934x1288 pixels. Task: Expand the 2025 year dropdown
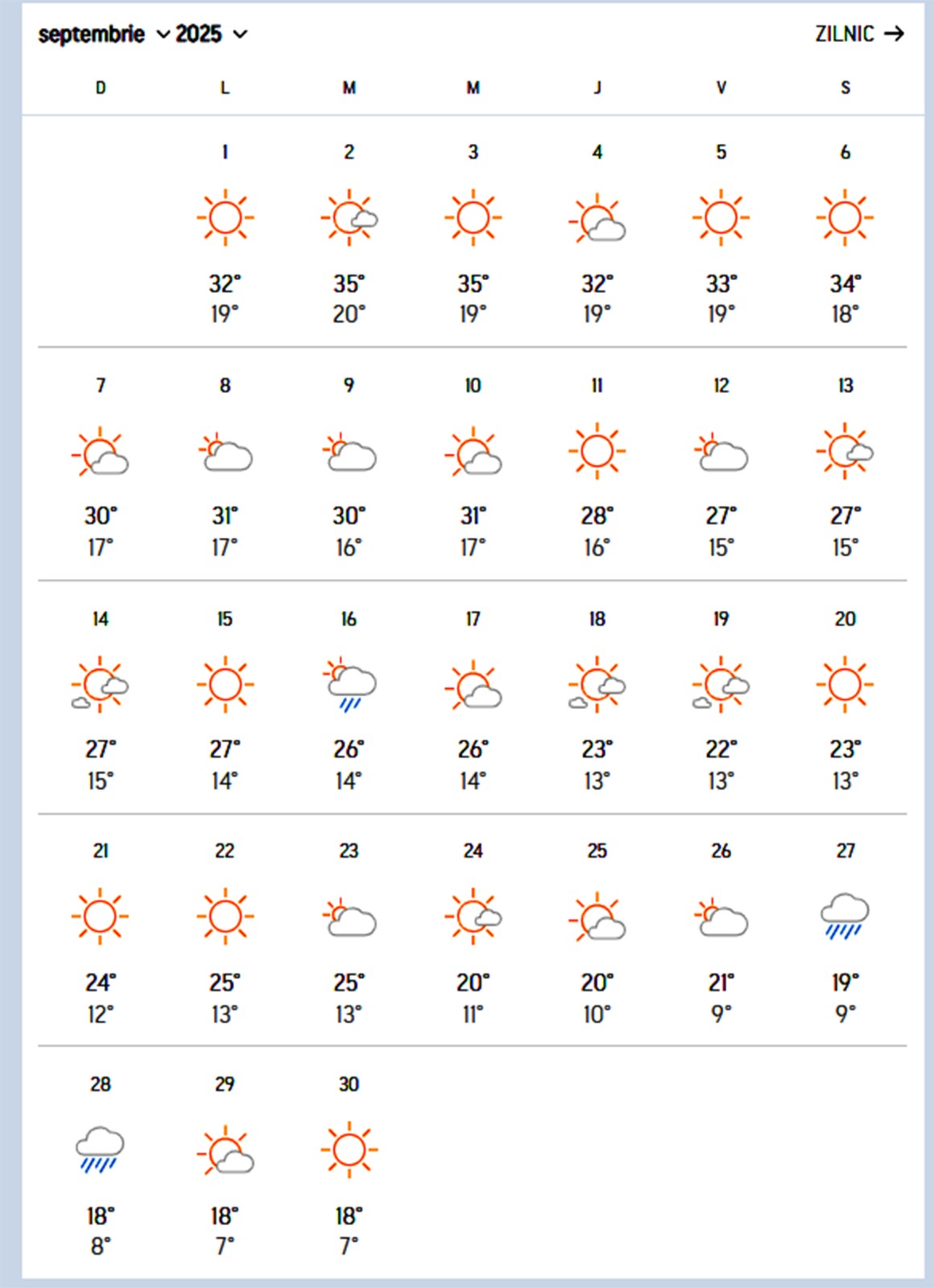(x=211, y=35)
